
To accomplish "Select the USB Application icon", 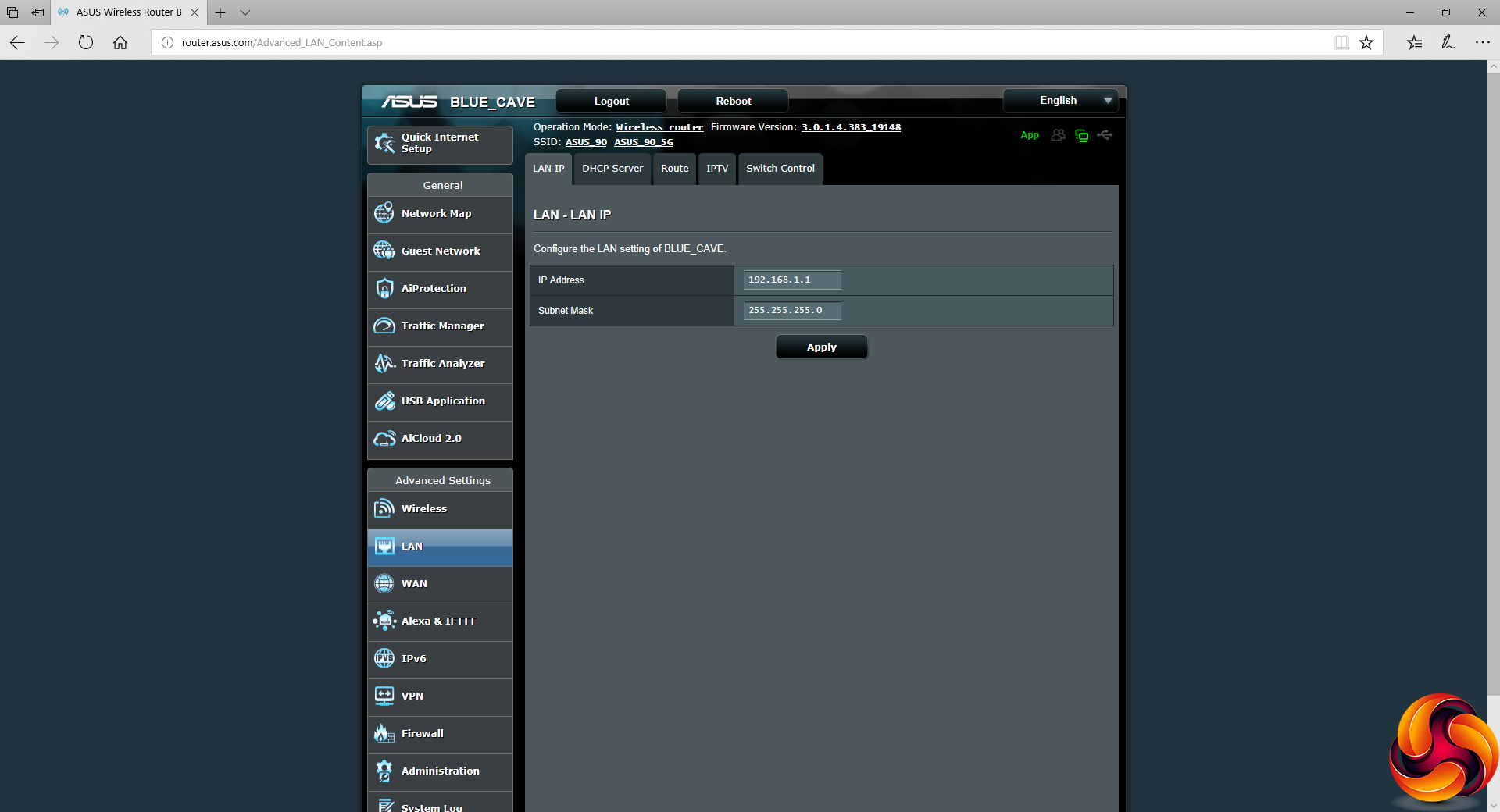I will click(x=384, y=401).
